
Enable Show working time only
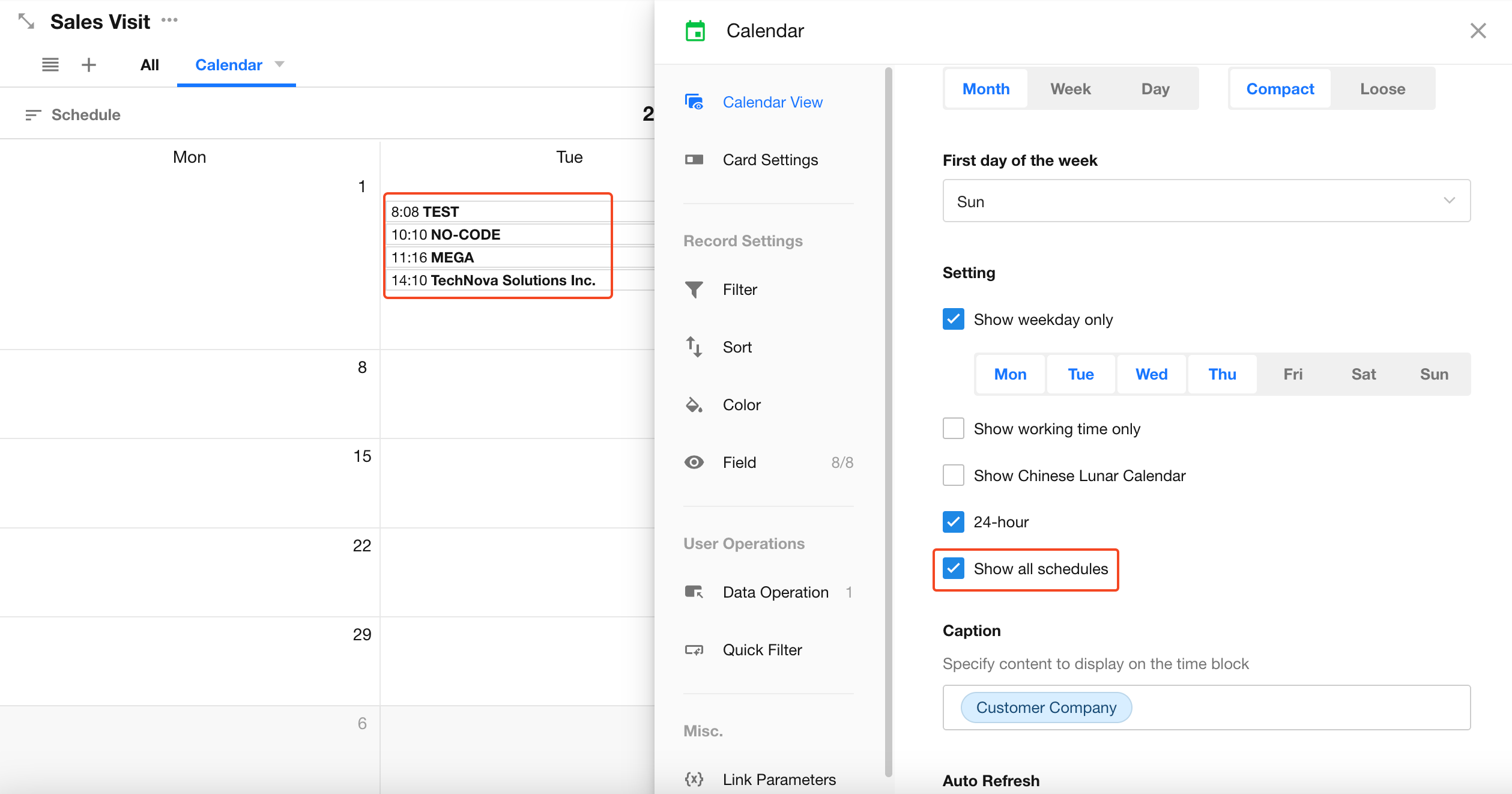[954, 429]
